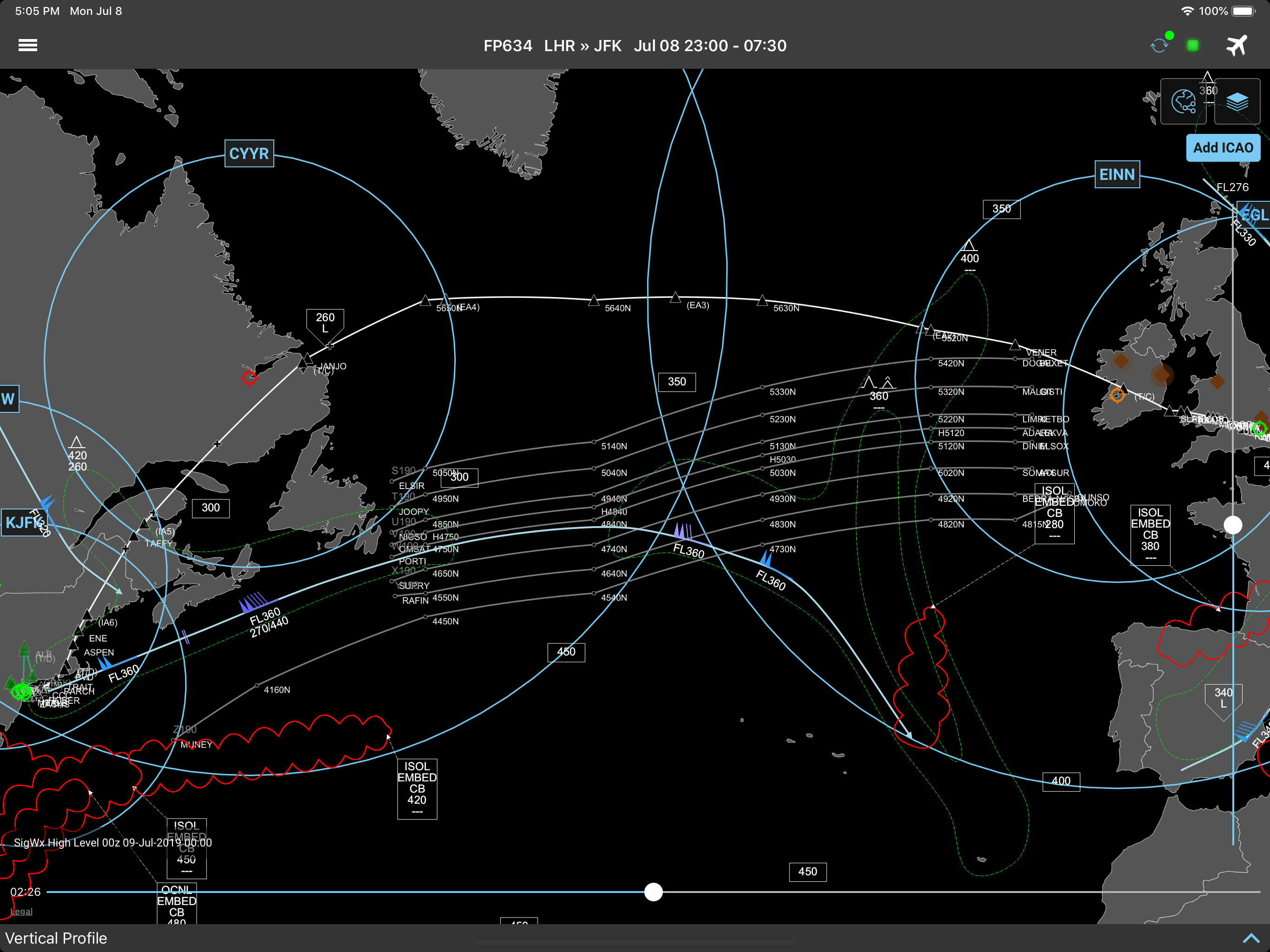The width and height of the screenshot is (1270, 952).
Task: Click the Vertical Profile label
Action: 56,938
